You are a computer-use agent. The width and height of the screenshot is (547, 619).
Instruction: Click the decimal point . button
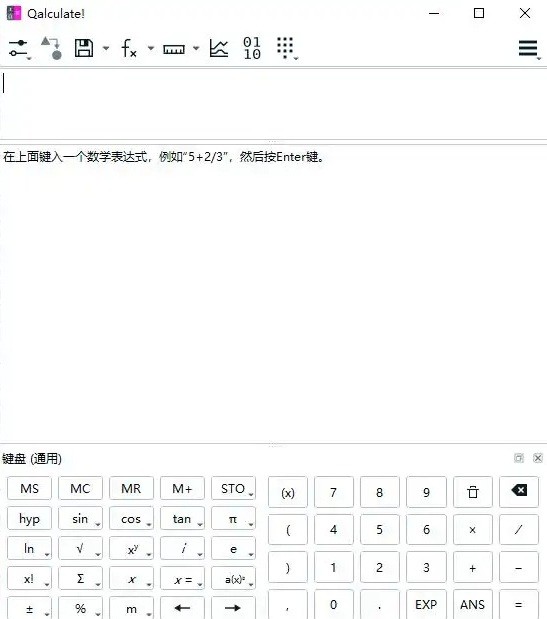(380, 604)
